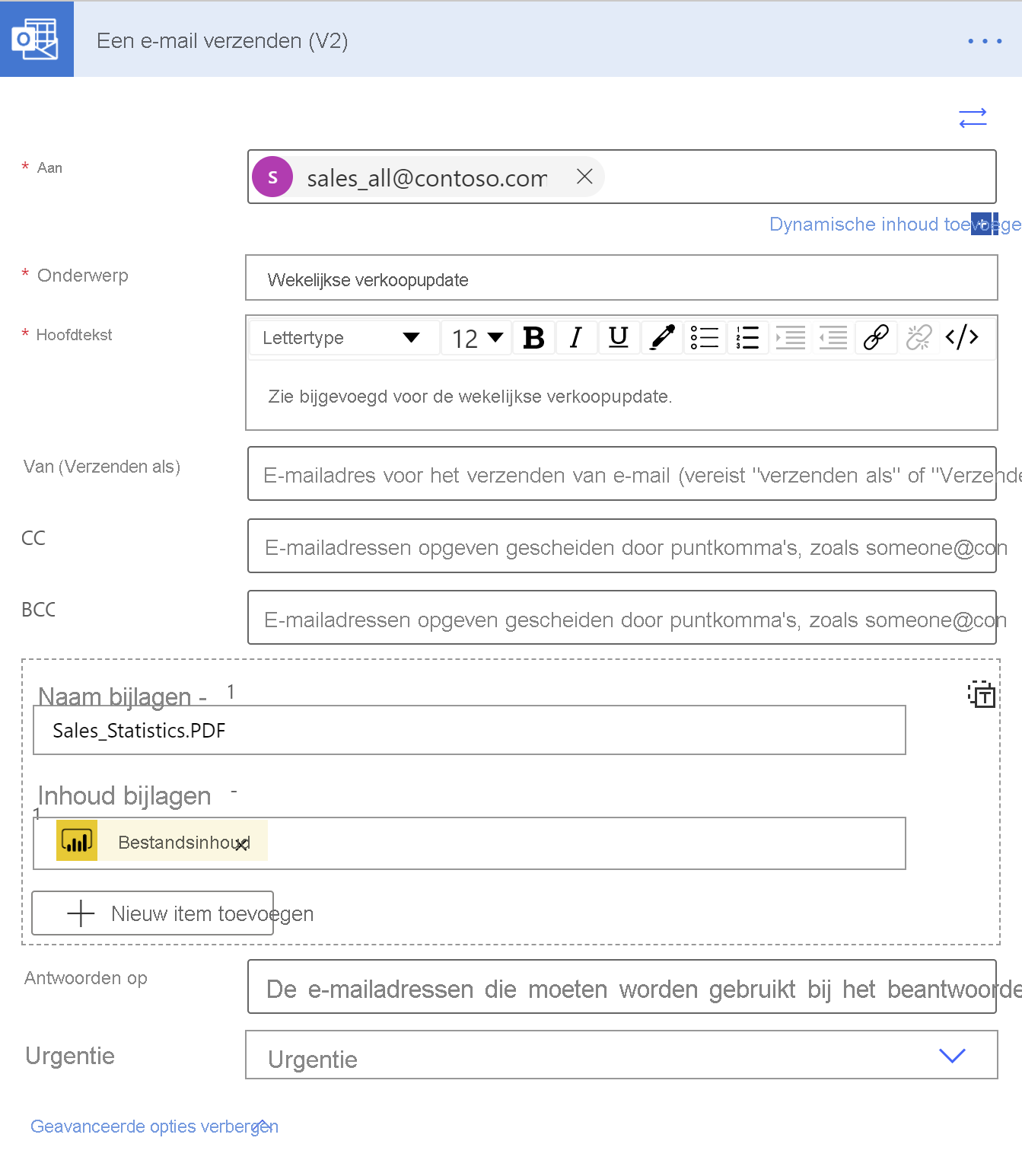Click the Sales_Statistics.PDF attachment name field

tap(469, 730)
